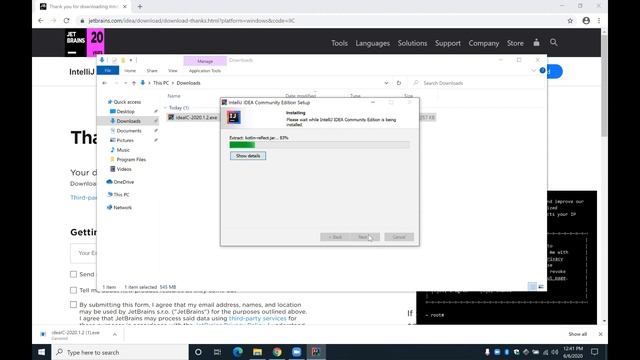Bookmark page with star icon

click(570, 20)
